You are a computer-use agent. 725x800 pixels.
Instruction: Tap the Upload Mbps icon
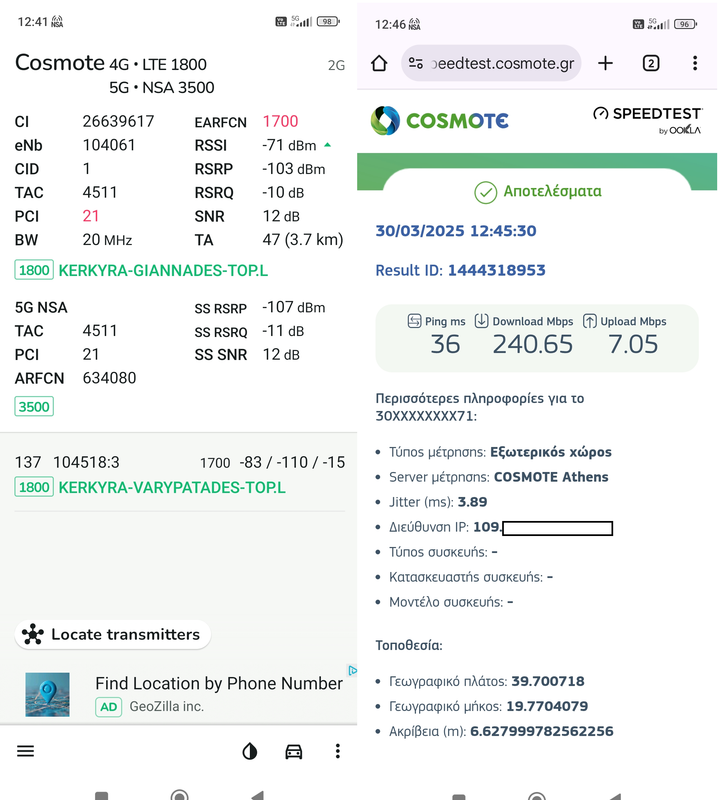coord(590,321)
